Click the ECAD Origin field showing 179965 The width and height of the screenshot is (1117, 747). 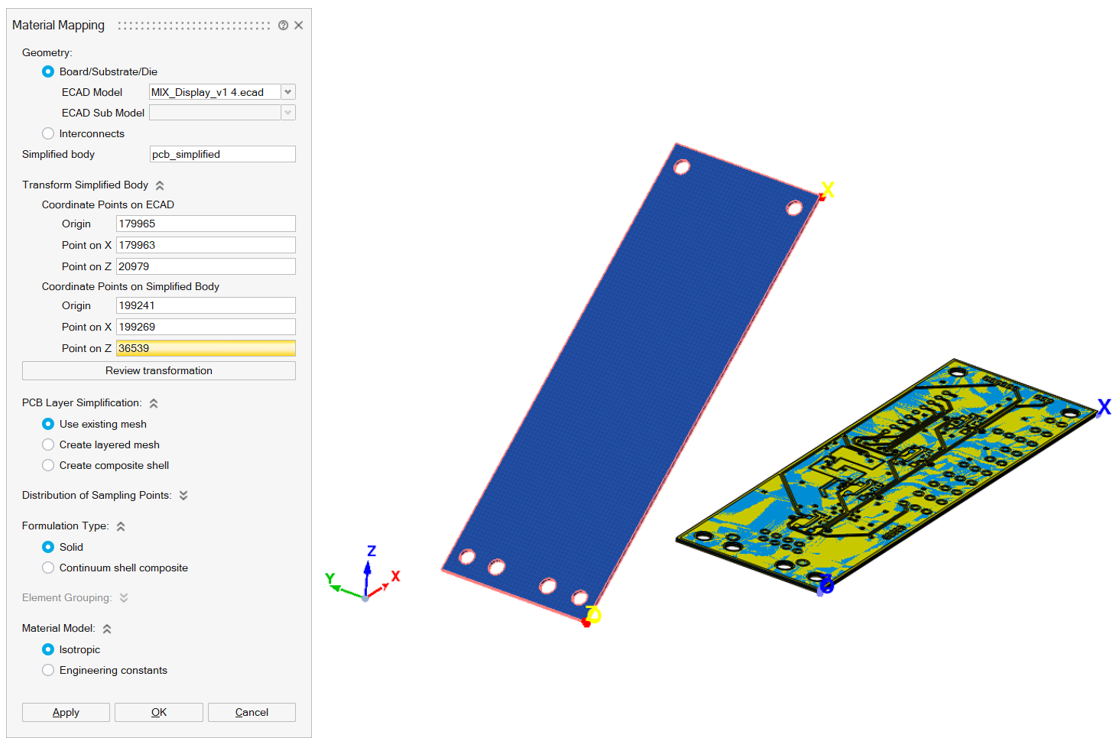(x=205, y=224)
